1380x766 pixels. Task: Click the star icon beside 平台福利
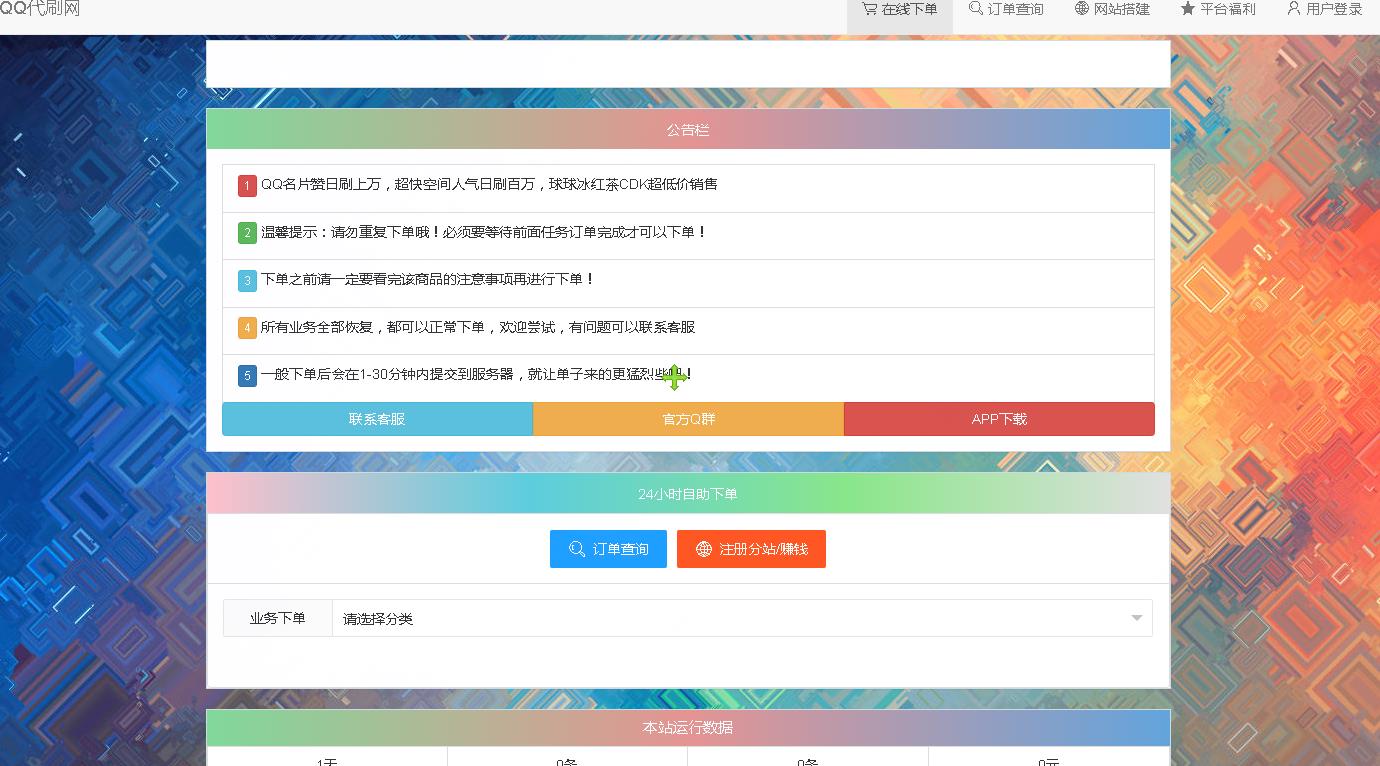(x=1187, y=9)
